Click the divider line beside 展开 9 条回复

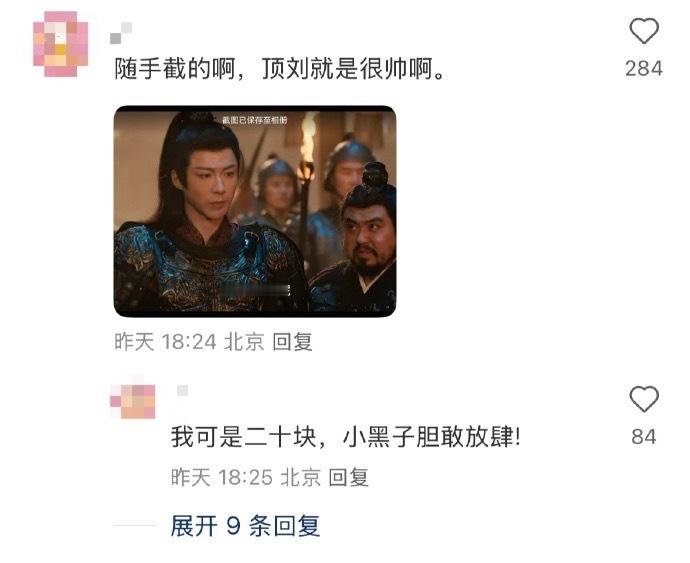[134, 525]
